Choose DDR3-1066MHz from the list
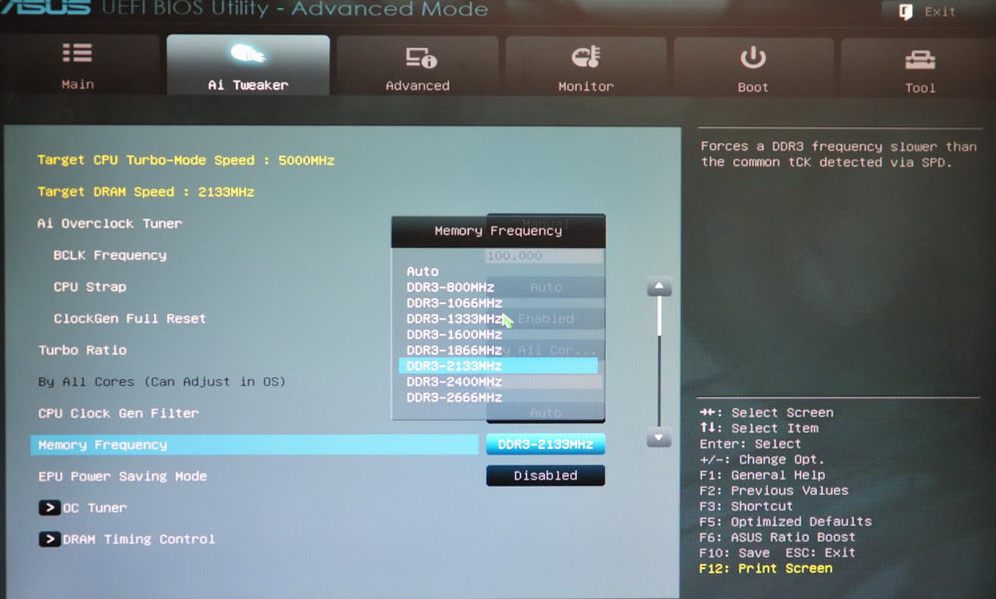The image size is (996, 599). (454, 303)
